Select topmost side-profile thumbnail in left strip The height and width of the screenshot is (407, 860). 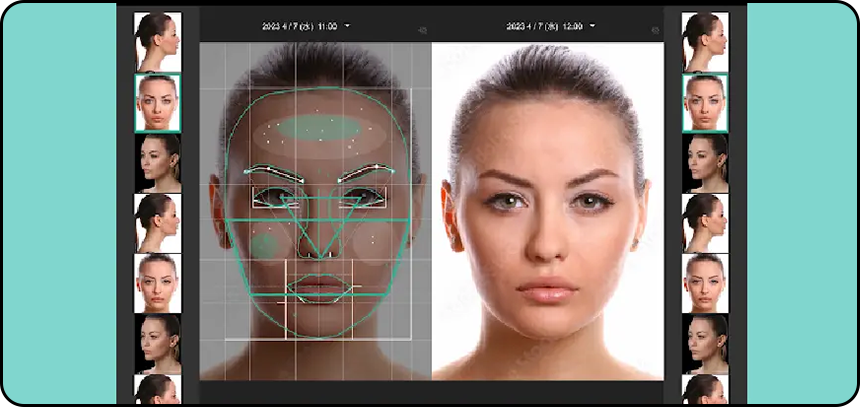[x=158, y=42]
